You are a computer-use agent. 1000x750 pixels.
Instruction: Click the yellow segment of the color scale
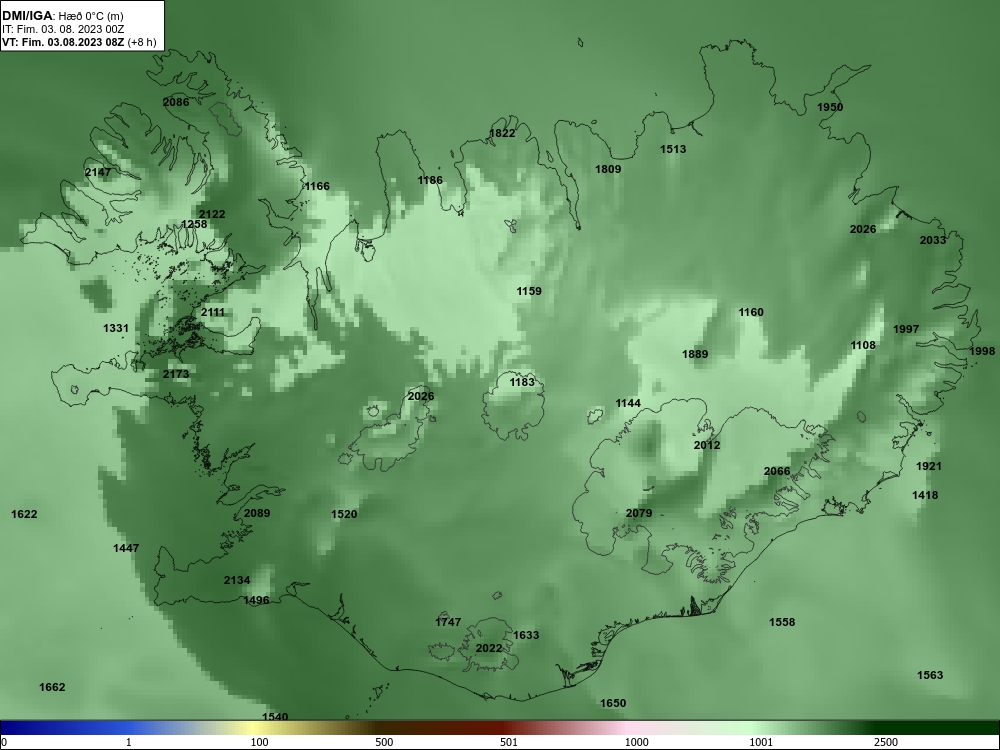[x=255, y=728]
